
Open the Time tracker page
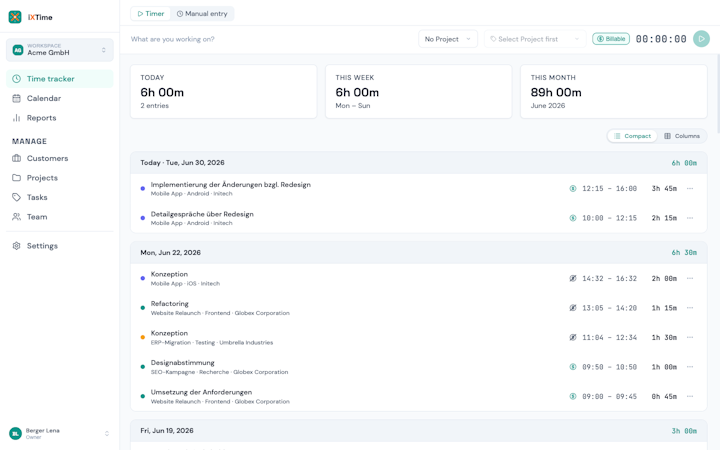click(60, 79)
